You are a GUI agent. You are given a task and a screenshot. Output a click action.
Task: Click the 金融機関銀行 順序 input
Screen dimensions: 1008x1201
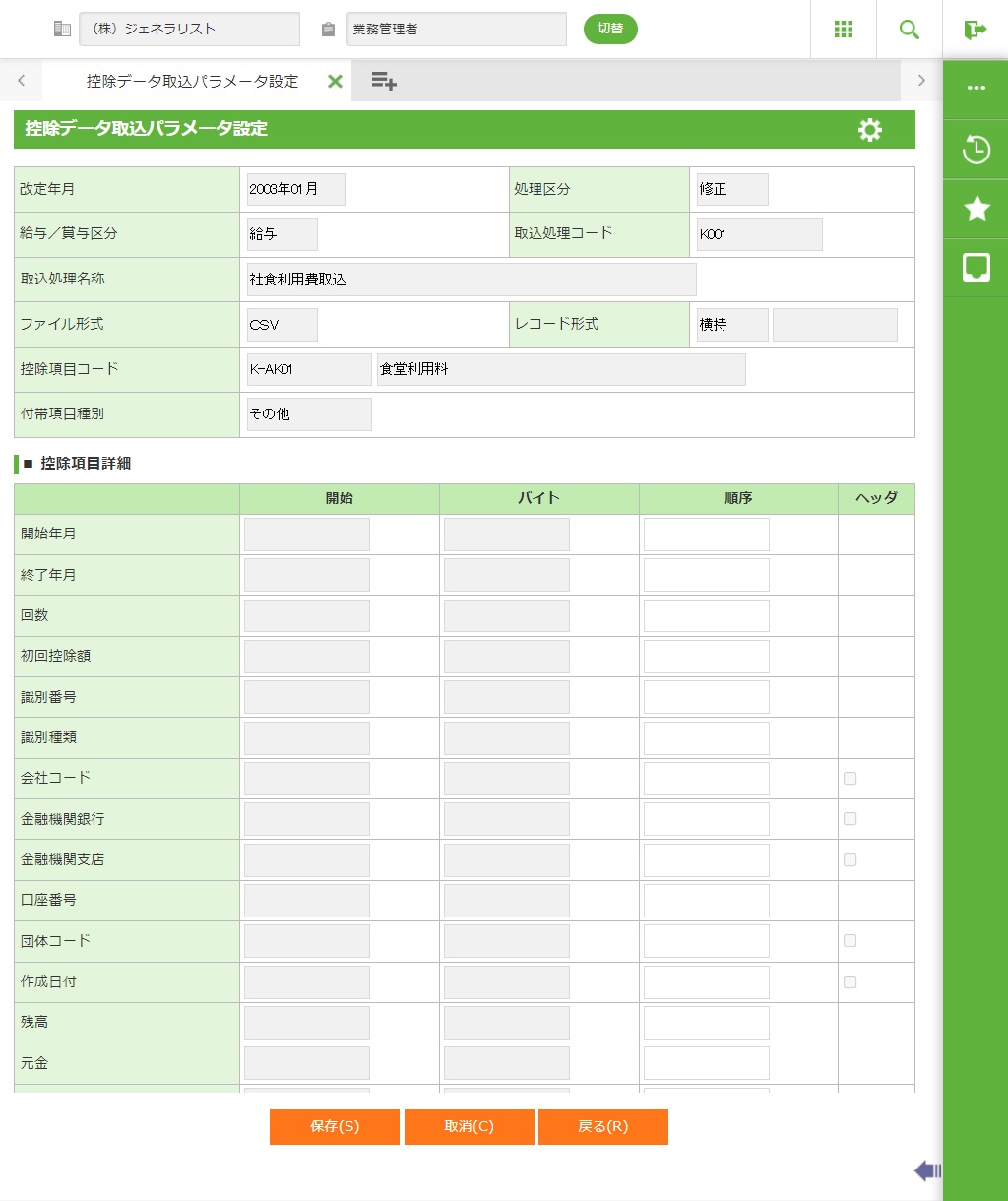point(707,819)
